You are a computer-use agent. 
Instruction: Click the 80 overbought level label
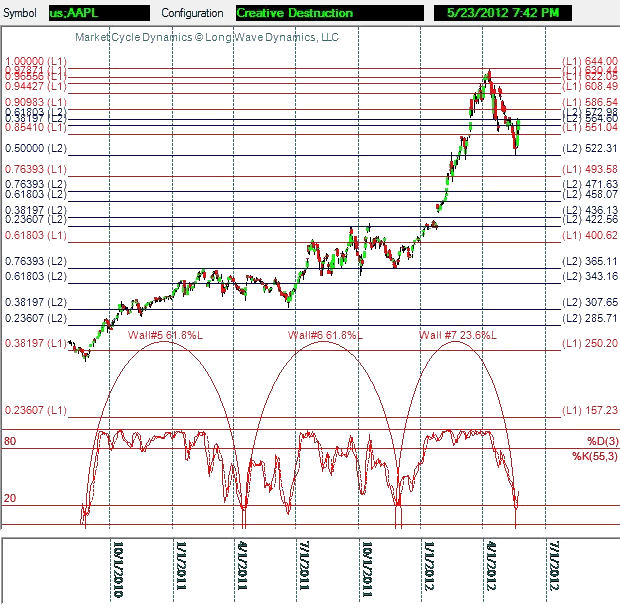click(x=11, y=441)
